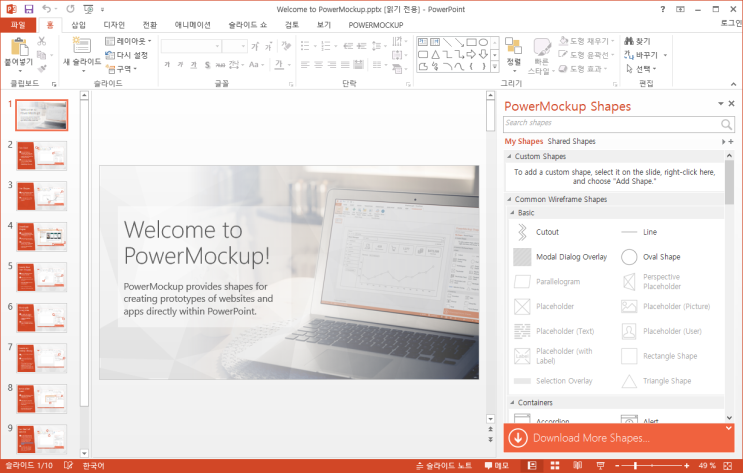Click the fit slide to window icon

click(728, 465)
